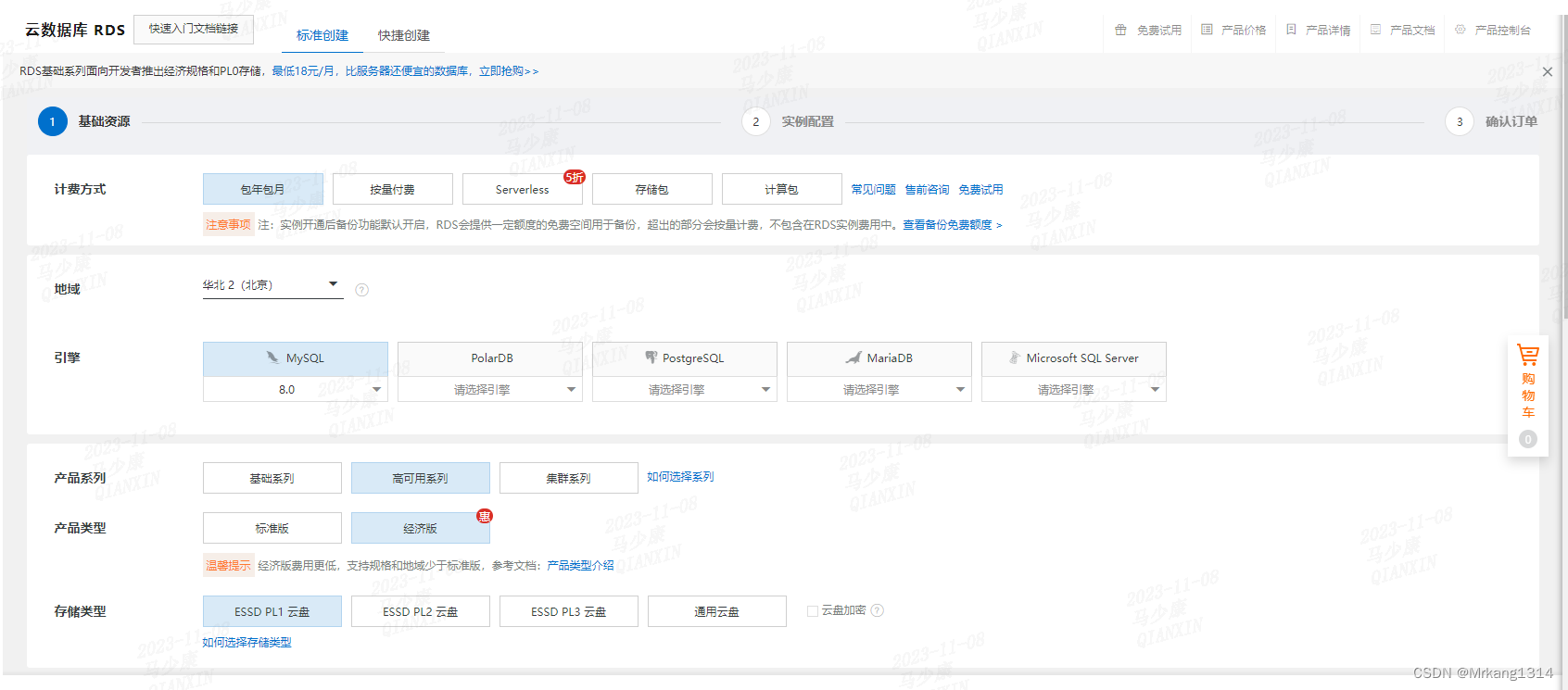Click the 5折 discount badge on Serverless
Screen dimensions: 1568x690
[x=575, y=177]
